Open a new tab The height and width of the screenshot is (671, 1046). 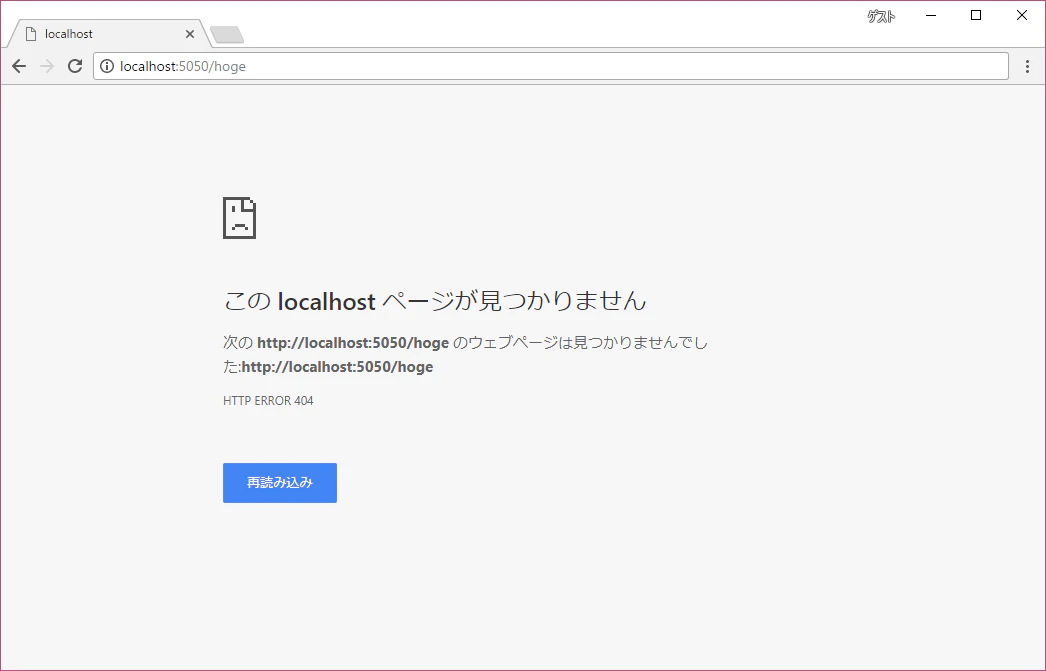[x=227, y=35]
